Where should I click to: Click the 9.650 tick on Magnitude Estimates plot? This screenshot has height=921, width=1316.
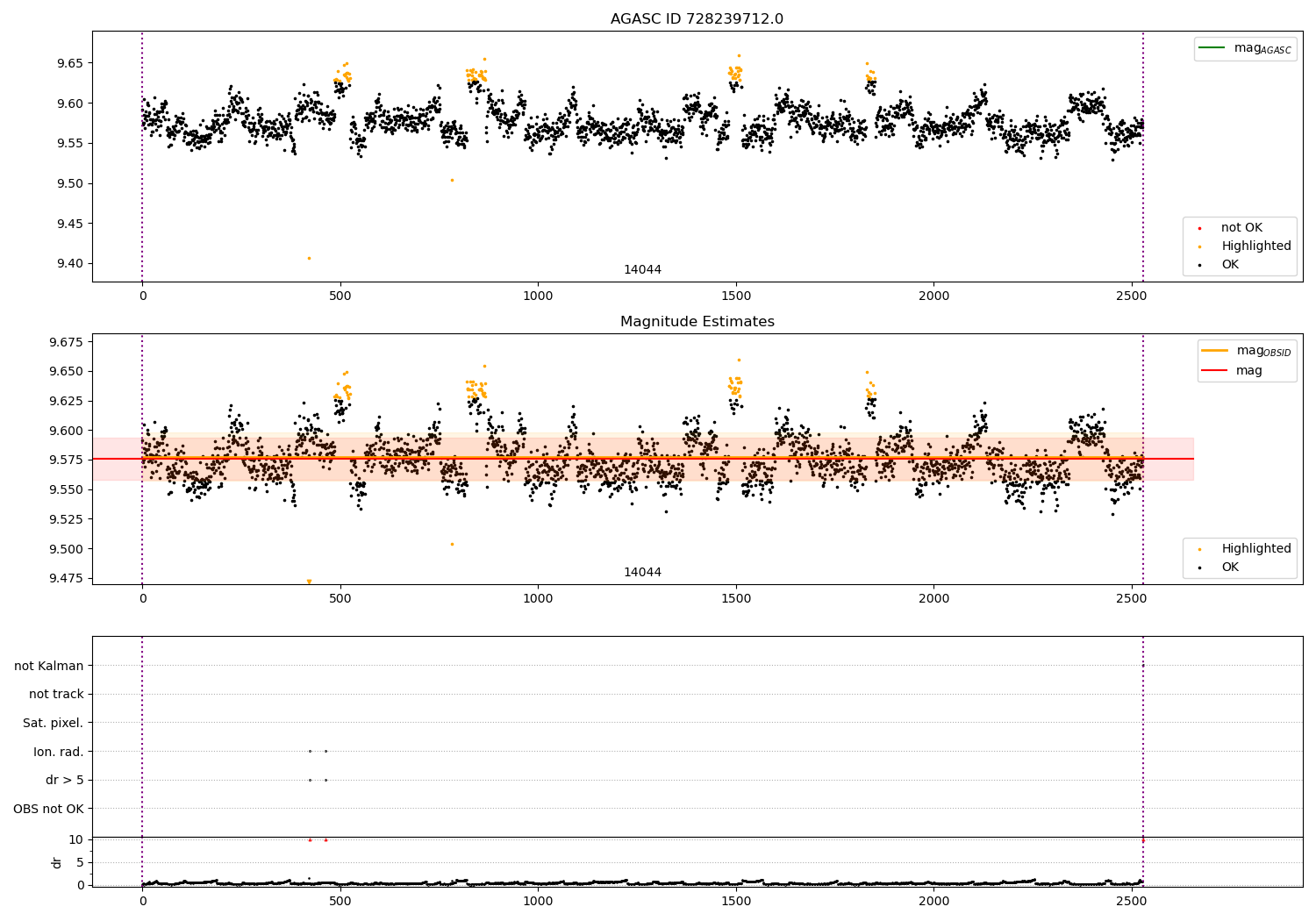pos(67,371)
